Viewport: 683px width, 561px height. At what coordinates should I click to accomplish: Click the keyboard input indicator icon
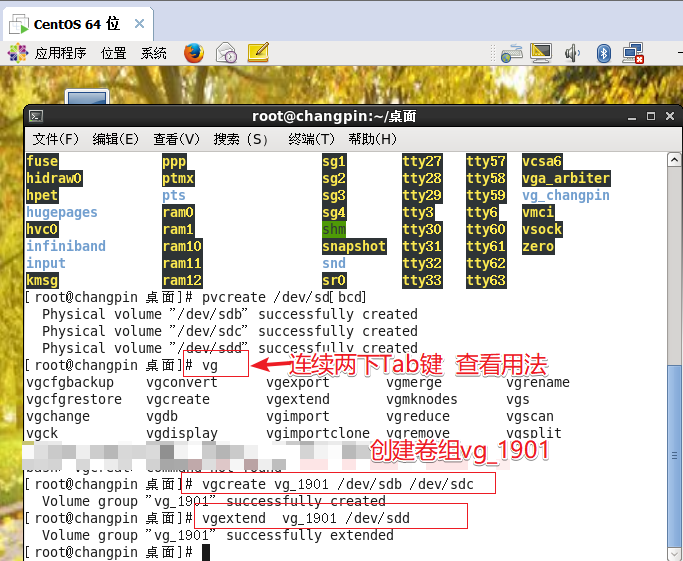(x=512, y=53)
